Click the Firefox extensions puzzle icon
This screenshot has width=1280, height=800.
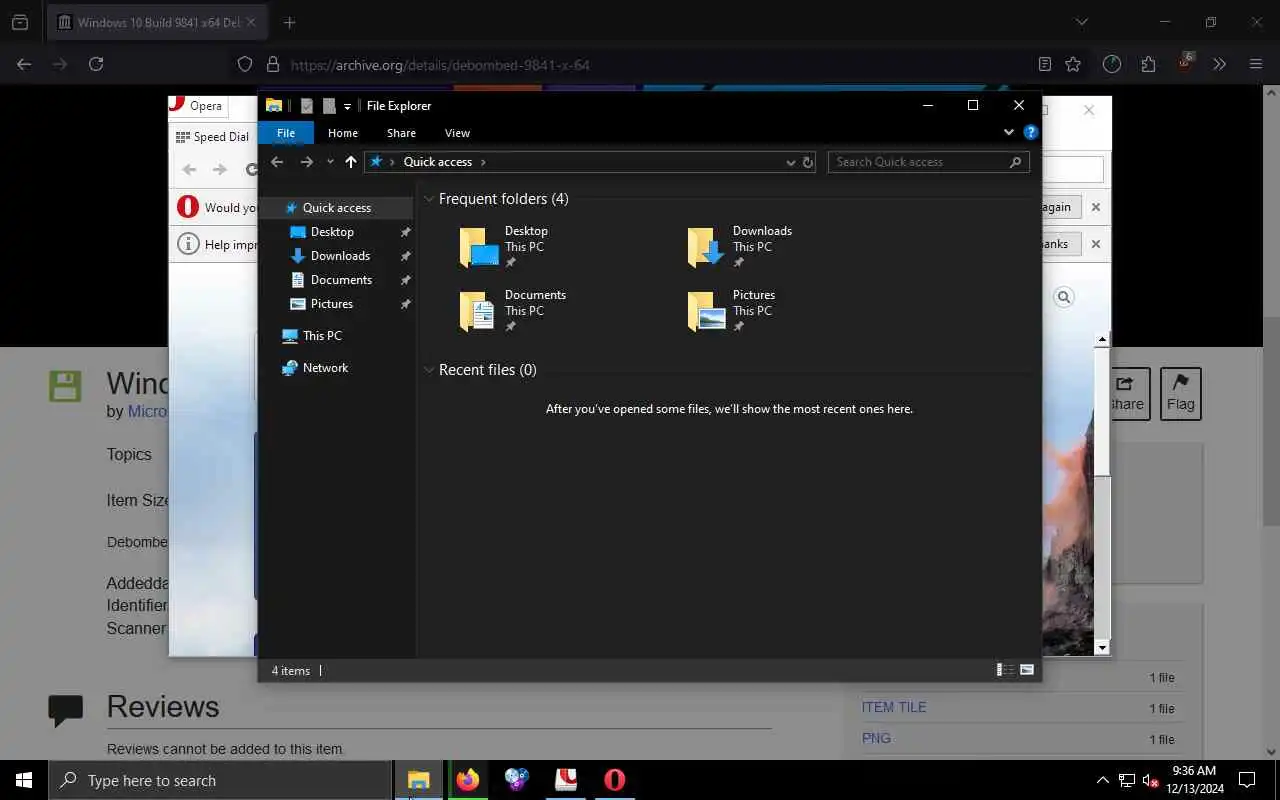point(1148,64)
